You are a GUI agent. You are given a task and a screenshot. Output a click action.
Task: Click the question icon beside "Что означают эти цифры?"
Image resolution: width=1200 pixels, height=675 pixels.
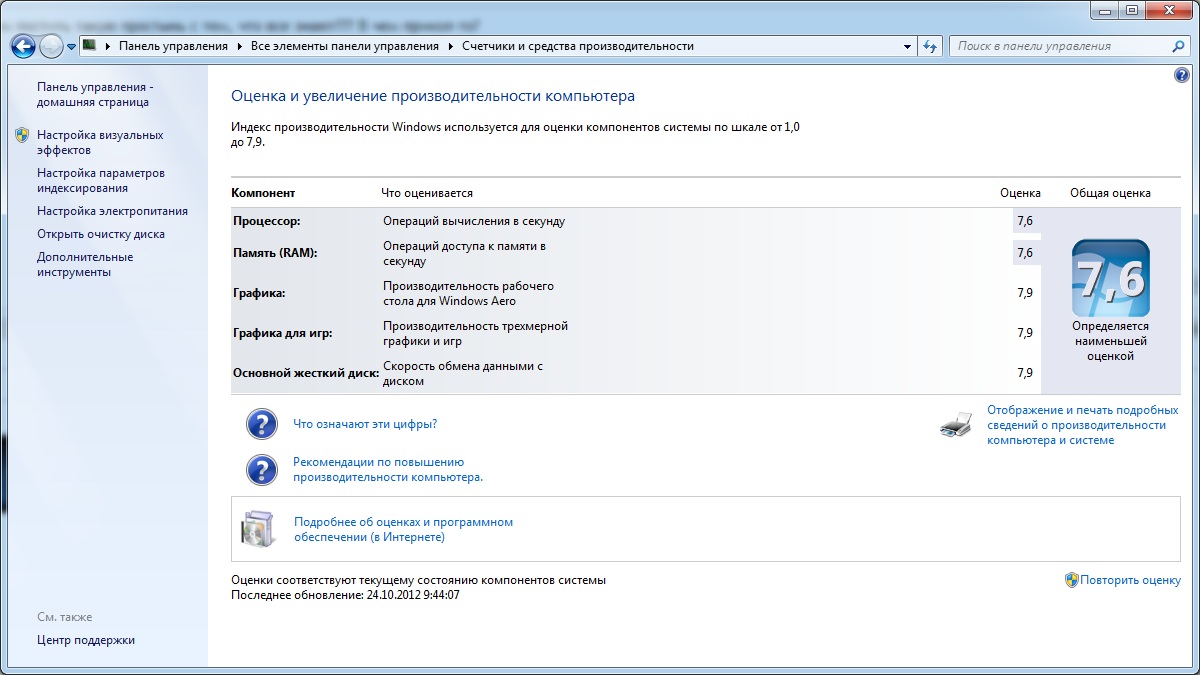(x=261, y=424)
